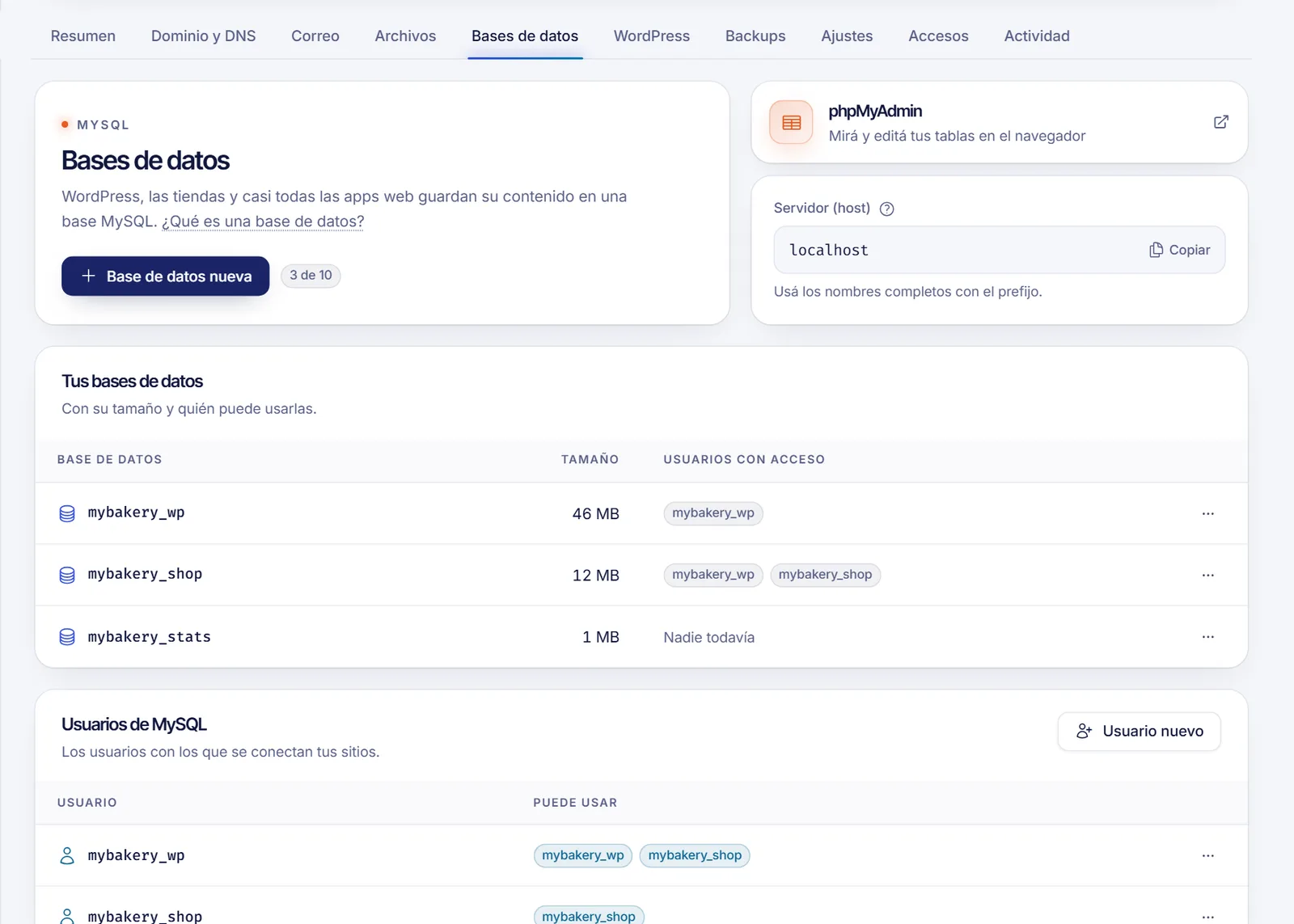1294x924 pixels.
Task: Open the Accesos tab
Action: pyautogui.click(x=938, y=36)
